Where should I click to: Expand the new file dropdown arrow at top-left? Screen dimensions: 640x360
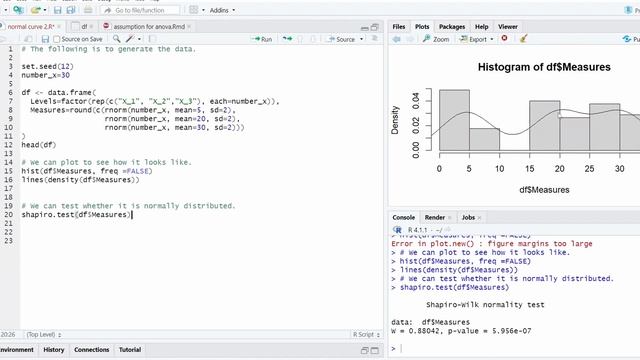point(6,10)
